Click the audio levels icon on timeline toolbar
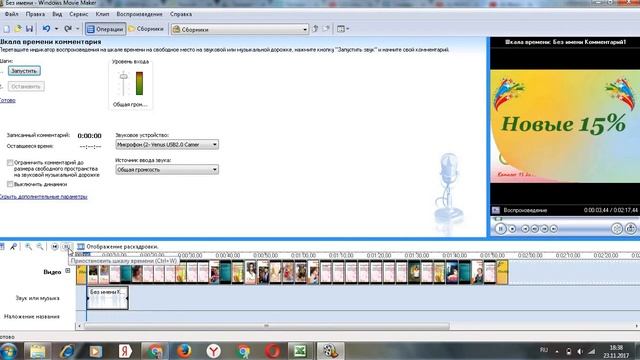 click(x=2, y=247)
